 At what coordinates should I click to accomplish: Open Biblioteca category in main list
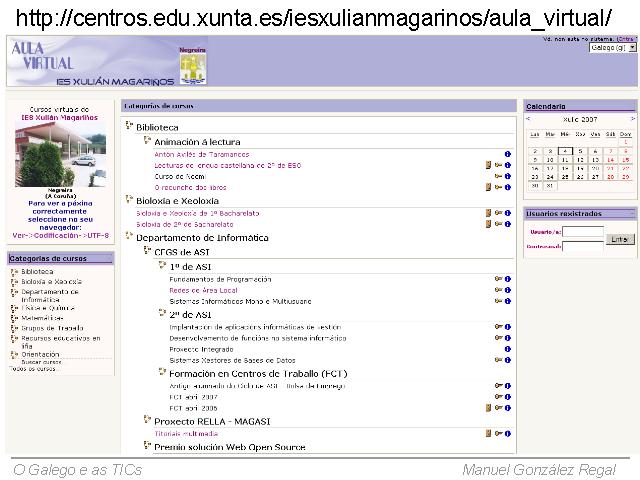pos(157,128)
